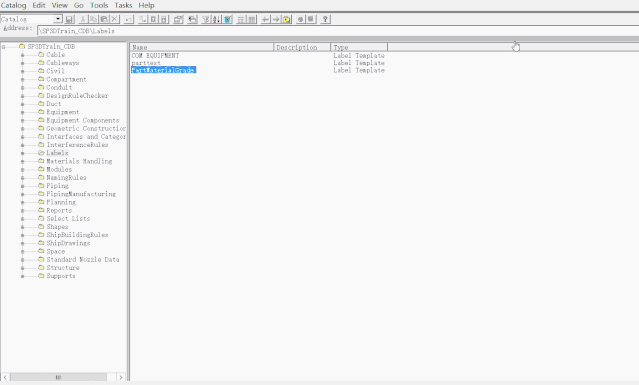The width and height of the screenshot is (639, 385).
Task: Click the Paste toolbar icon
Action: point(104,19)
